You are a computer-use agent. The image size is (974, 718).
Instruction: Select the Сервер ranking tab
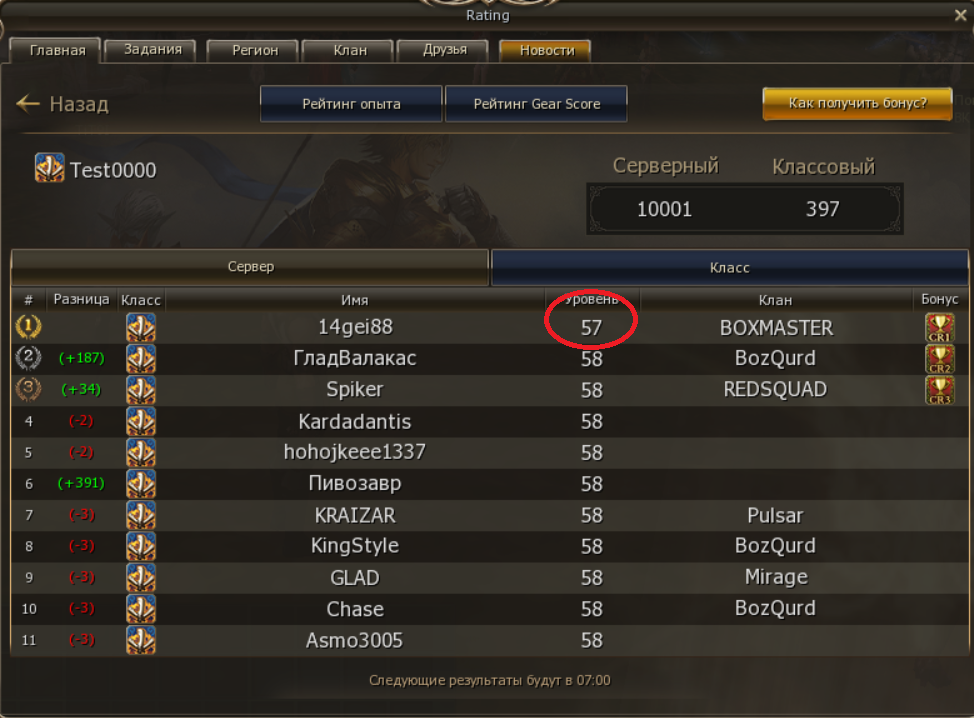click(x=250, y=267)
